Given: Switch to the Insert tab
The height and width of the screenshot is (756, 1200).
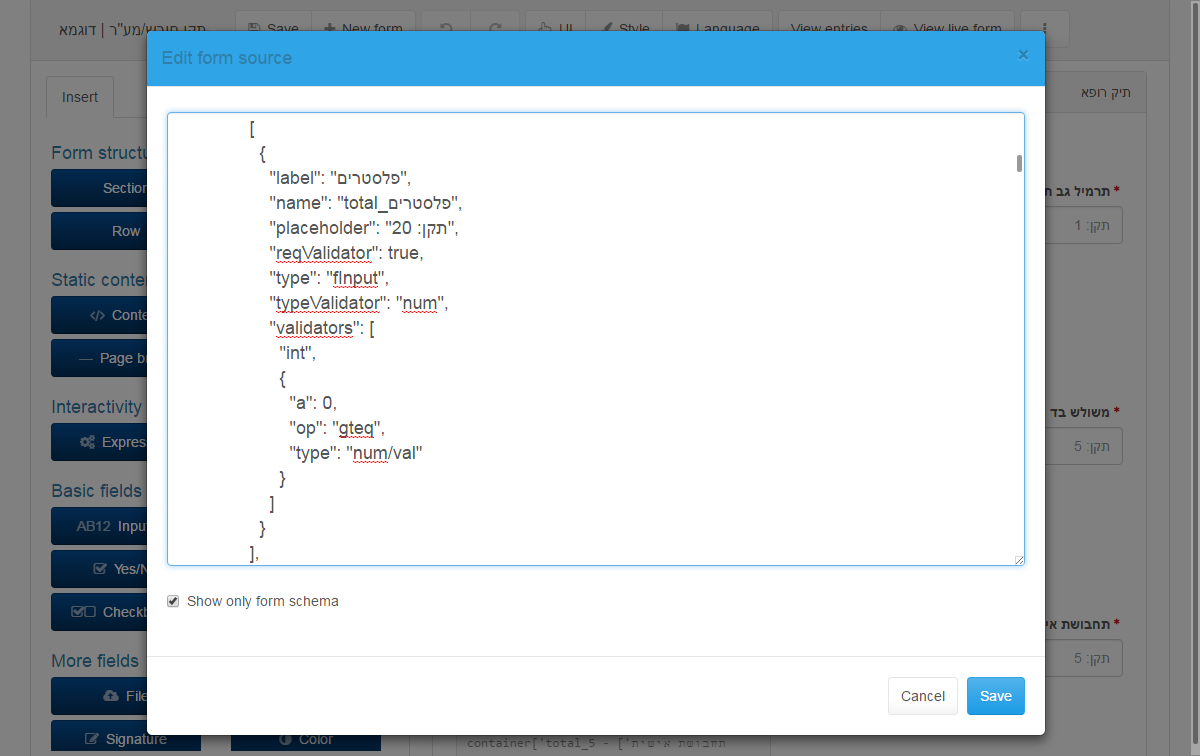Looking at the screenshot, I should [x=80, y=97].
